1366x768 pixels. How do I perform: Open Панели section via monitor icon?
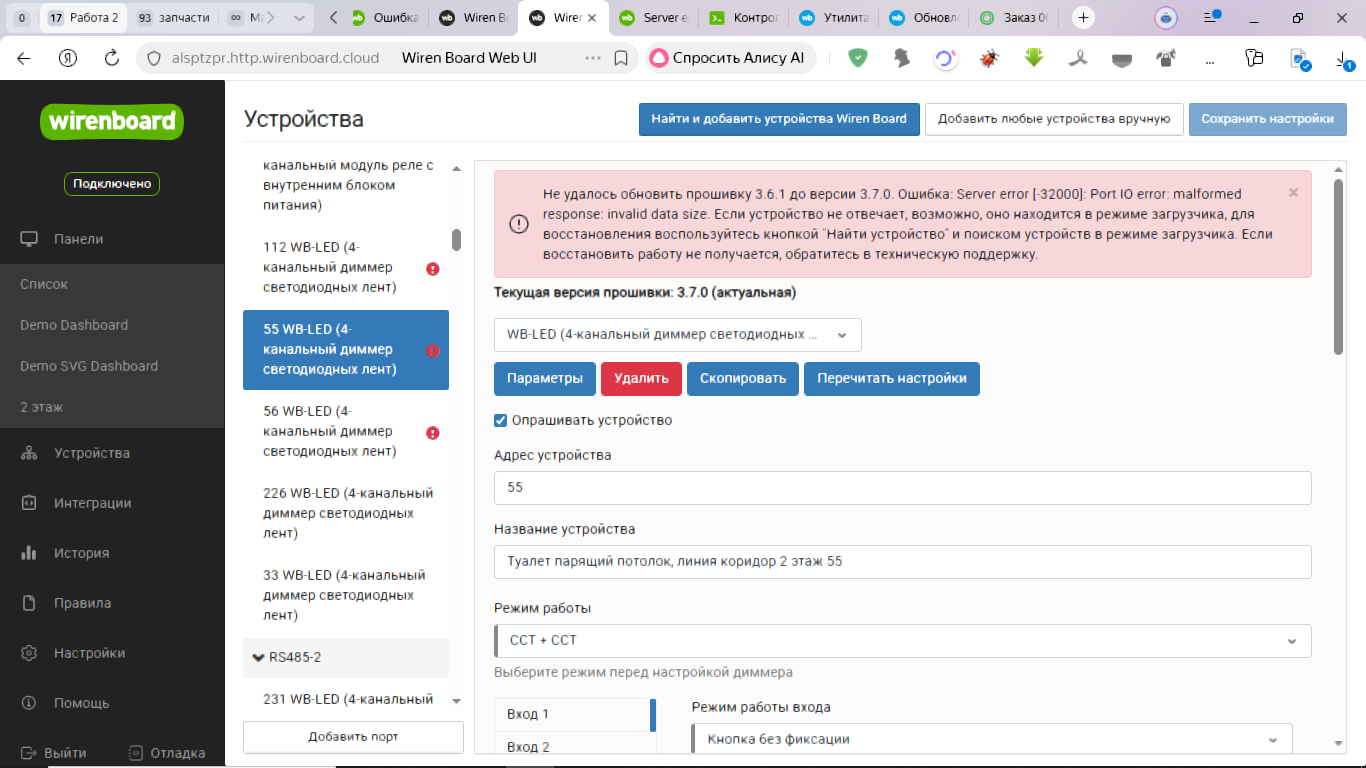pyautogui.click(x=29, y=239)
